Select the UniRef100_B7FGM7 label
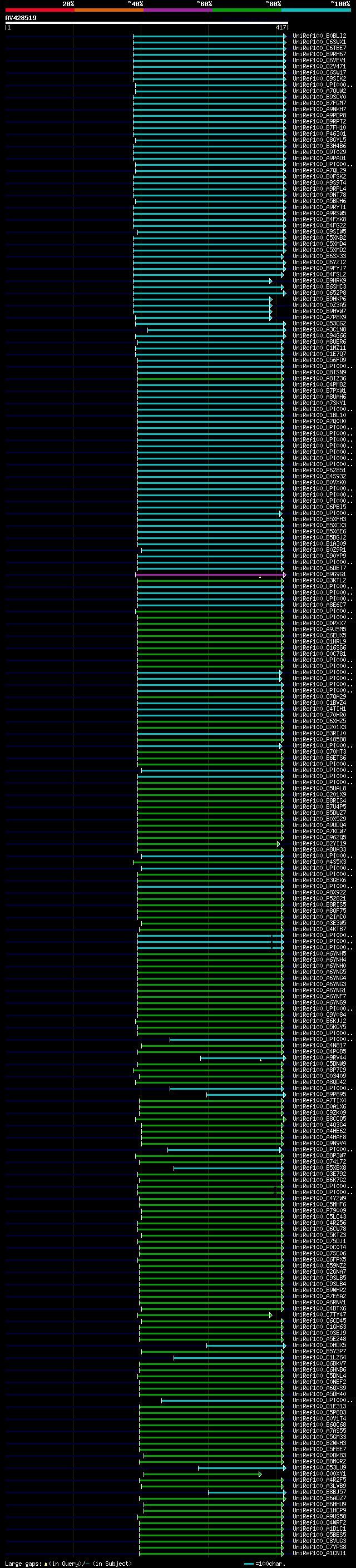356x1568 pixels. (x=319, y=103)
